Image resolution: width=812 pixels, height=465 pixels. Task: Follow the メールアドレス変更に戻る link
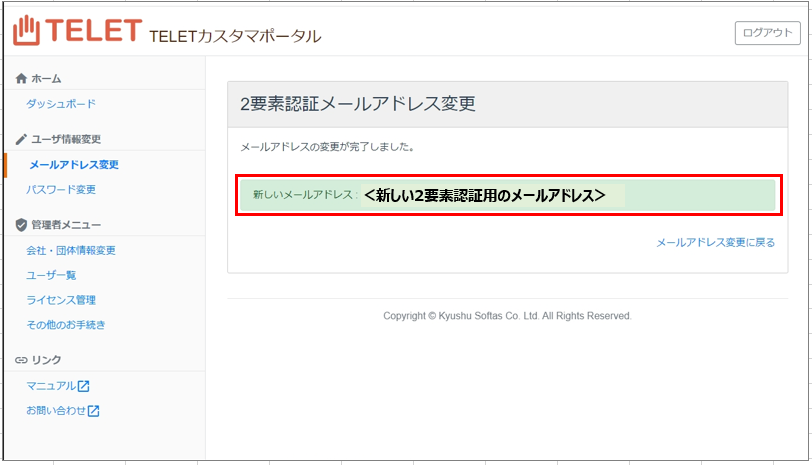(716, 242)
